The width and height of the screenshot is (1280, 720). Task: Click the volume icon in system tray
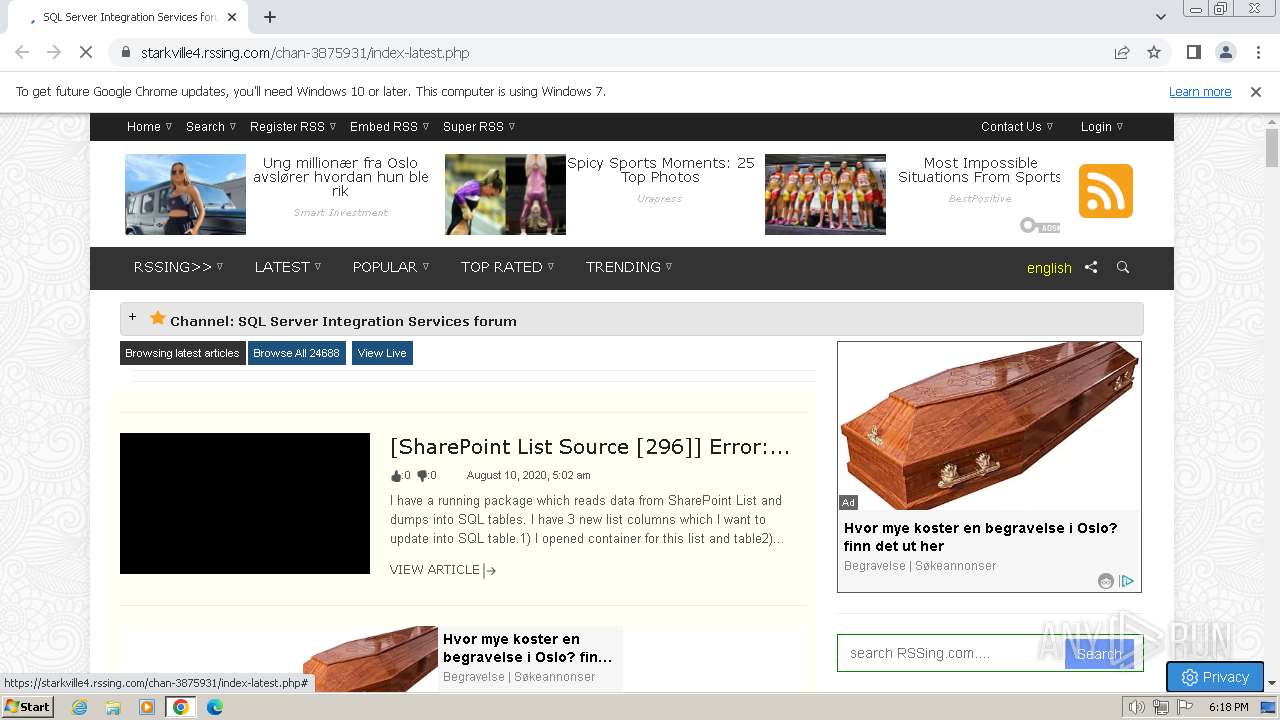pos(1137,707)
